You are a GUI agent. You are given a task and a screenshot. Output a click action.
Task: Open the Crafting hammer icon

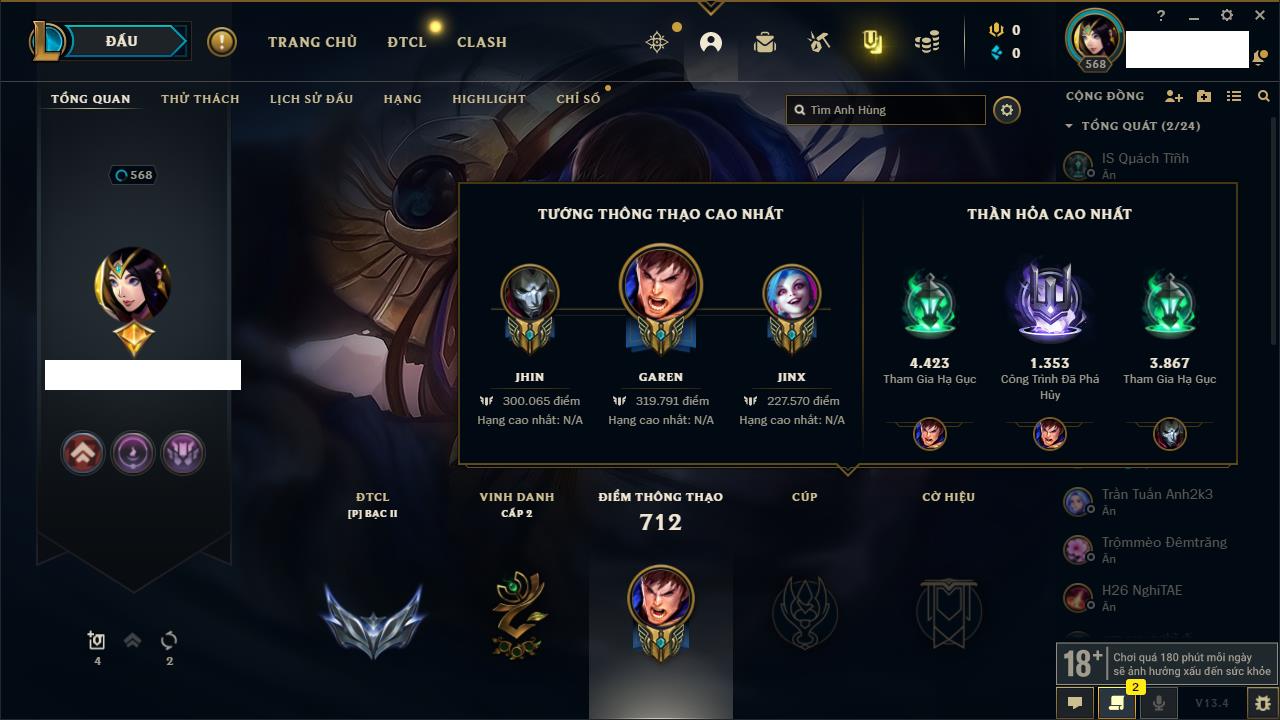tap(819, 42)
